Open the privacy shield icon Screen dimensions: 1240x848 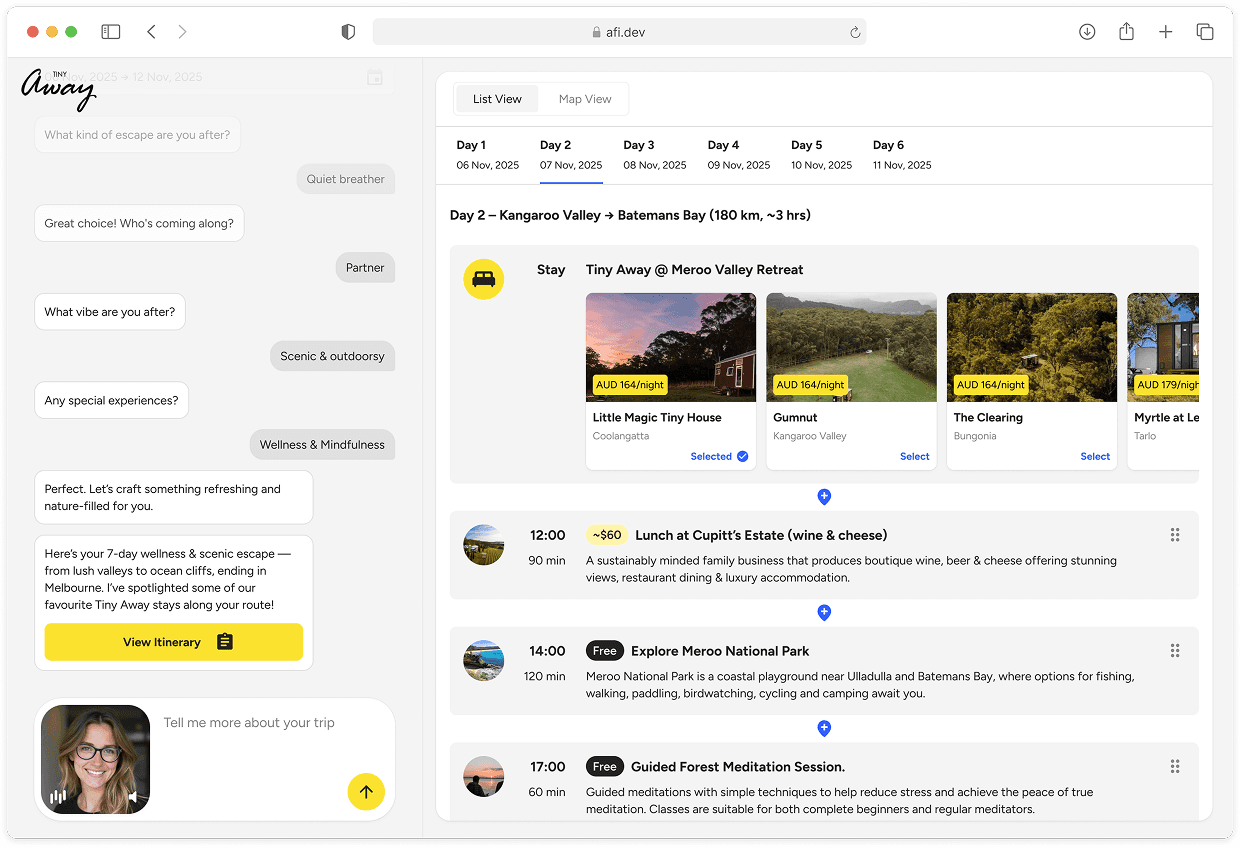pyautogui.click(x=348, y=32)
